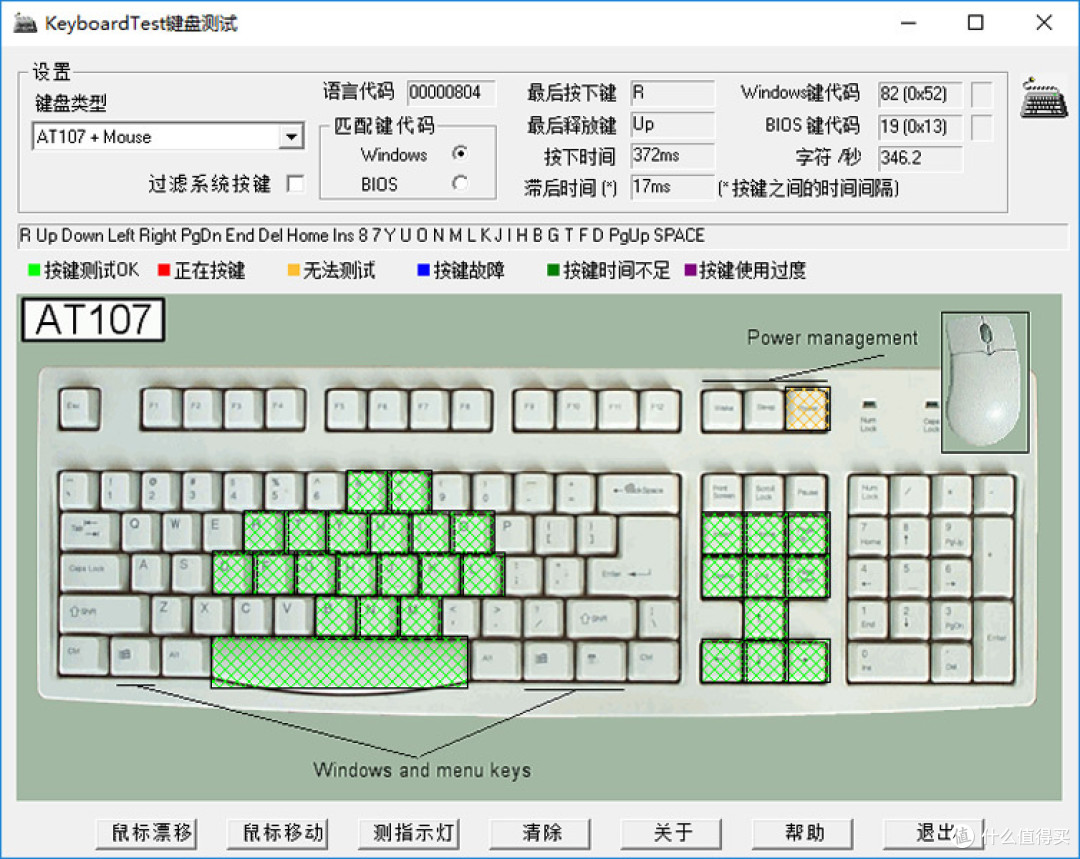Click the F1 key on the keyboard image
The image size is (1080, 859).
(161, 409)
